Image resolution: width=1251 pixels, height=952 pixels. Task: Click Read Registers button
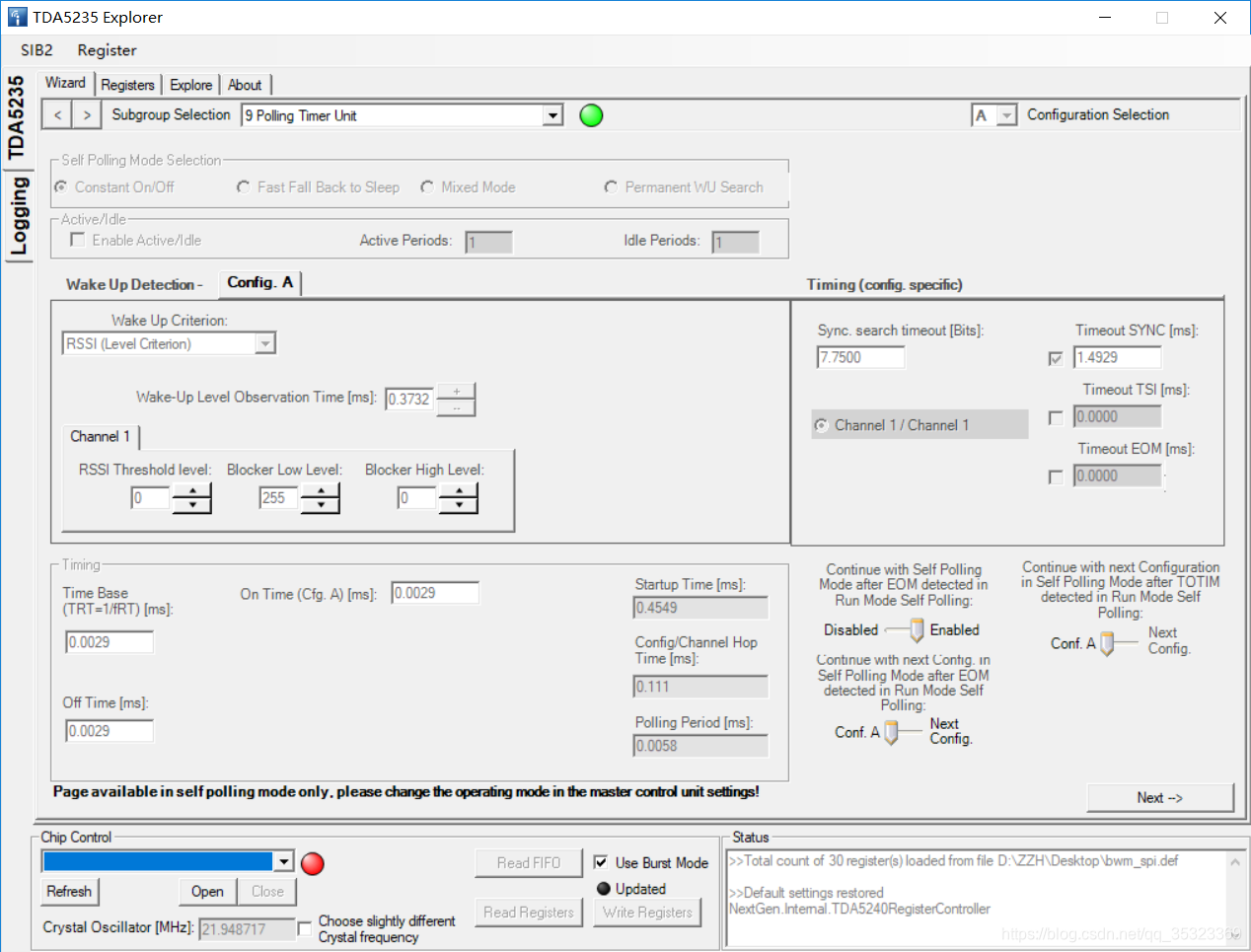click(x=529, y=913)
